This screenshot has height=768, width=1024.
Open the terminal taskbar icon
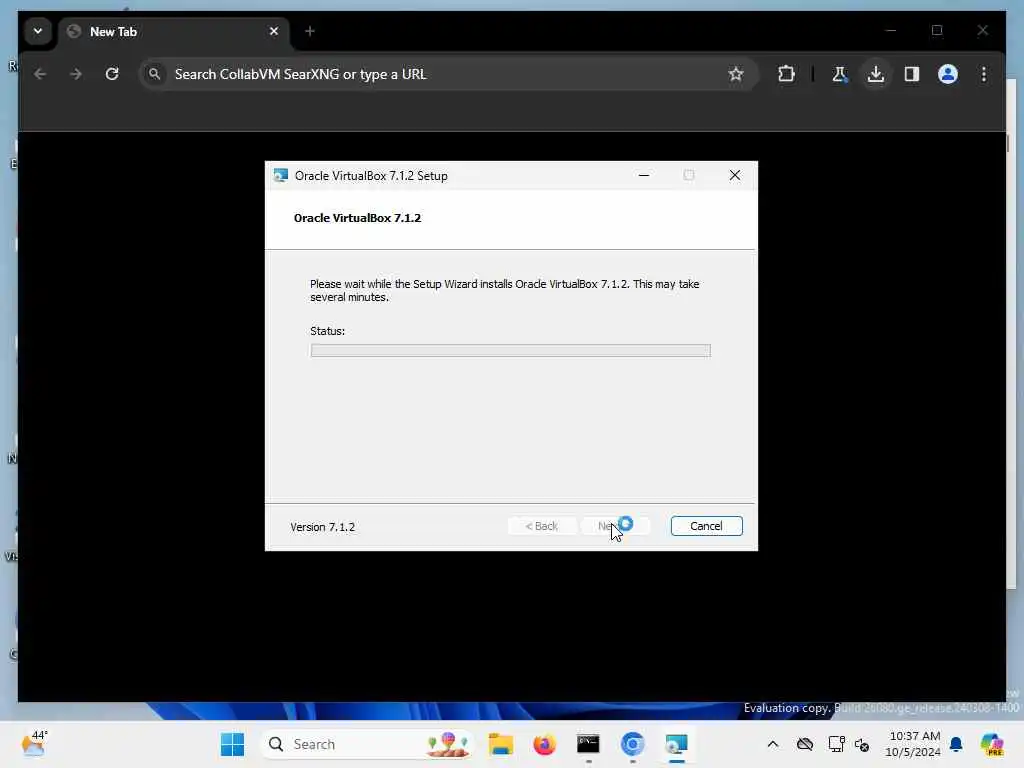[588, 744]
